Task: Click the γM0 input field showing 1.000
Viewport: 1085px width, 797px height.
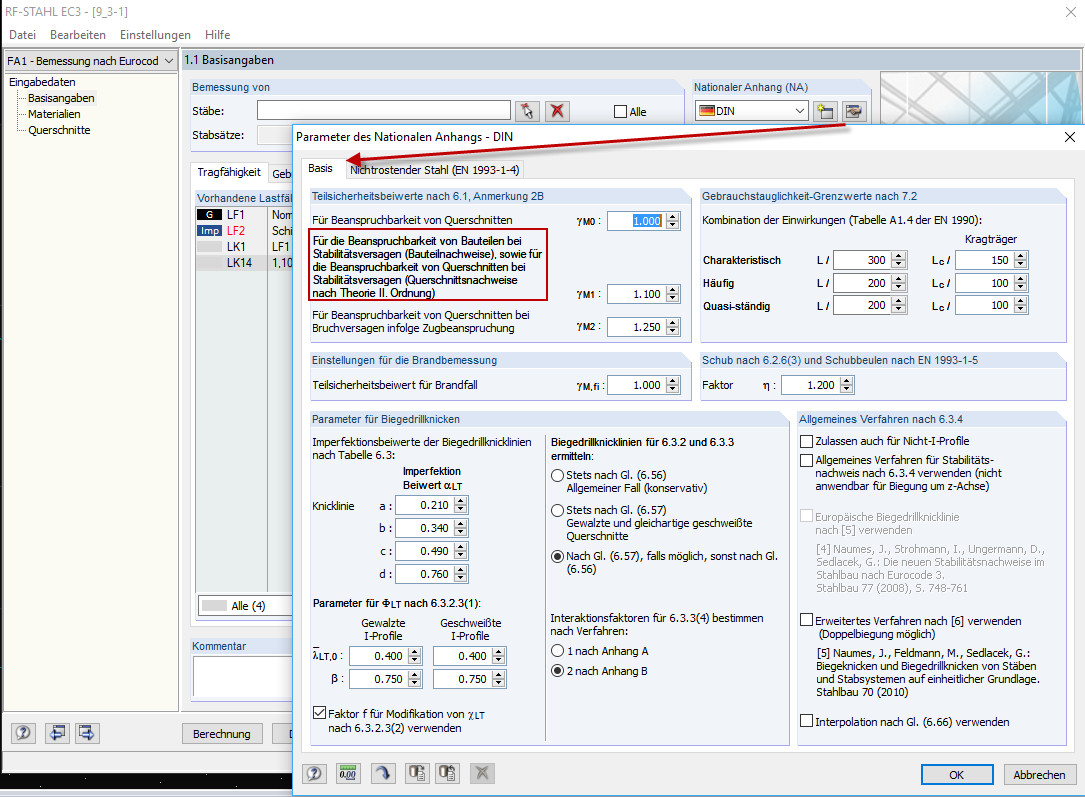Action: click(x=637, y=221)
